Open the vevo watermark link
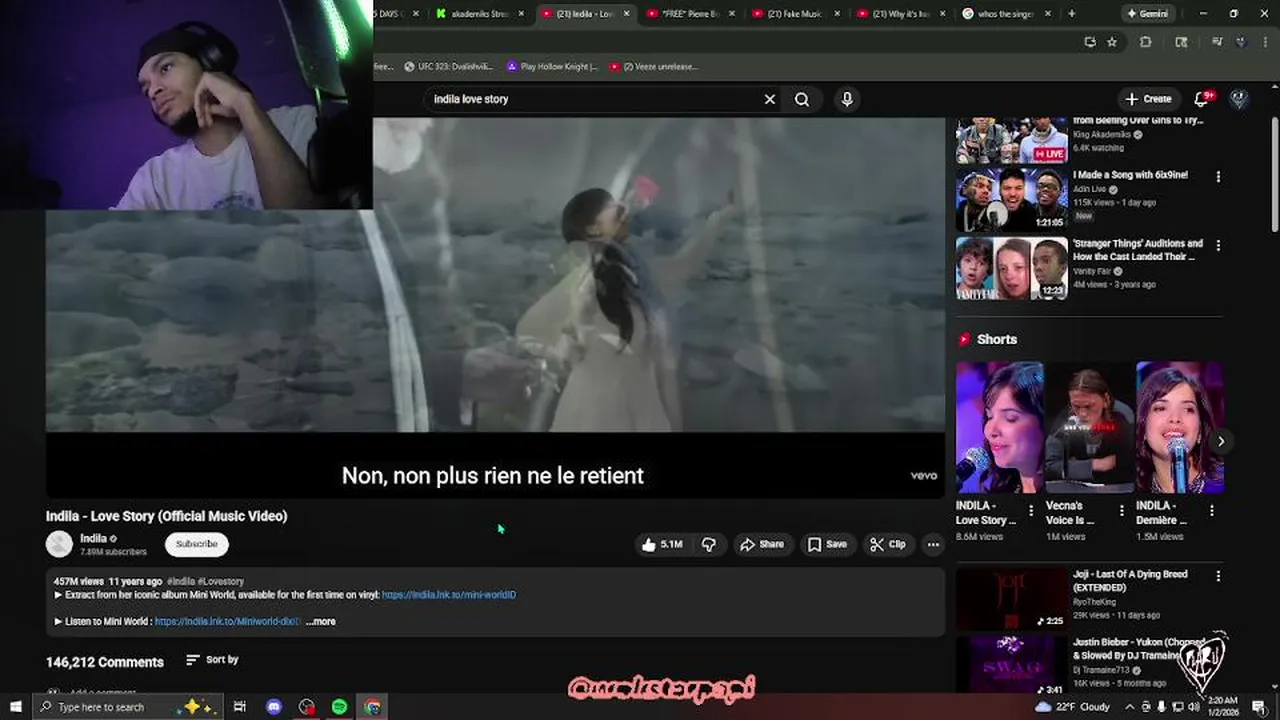The height and width of the screenshot is (720, 1280). coord(923,476)
